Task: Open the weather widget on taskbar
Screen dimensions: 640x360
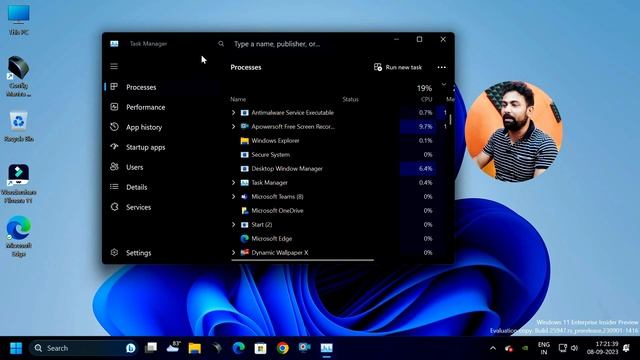Action: [x=173, y=347]
